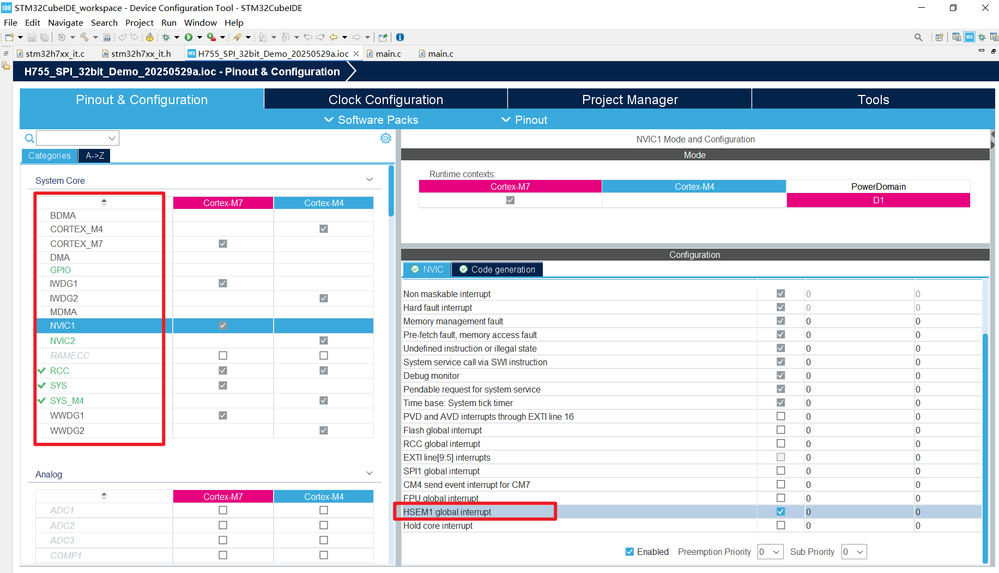
Task: Click the Debug bug icon in toolbar
Action: 165,37
